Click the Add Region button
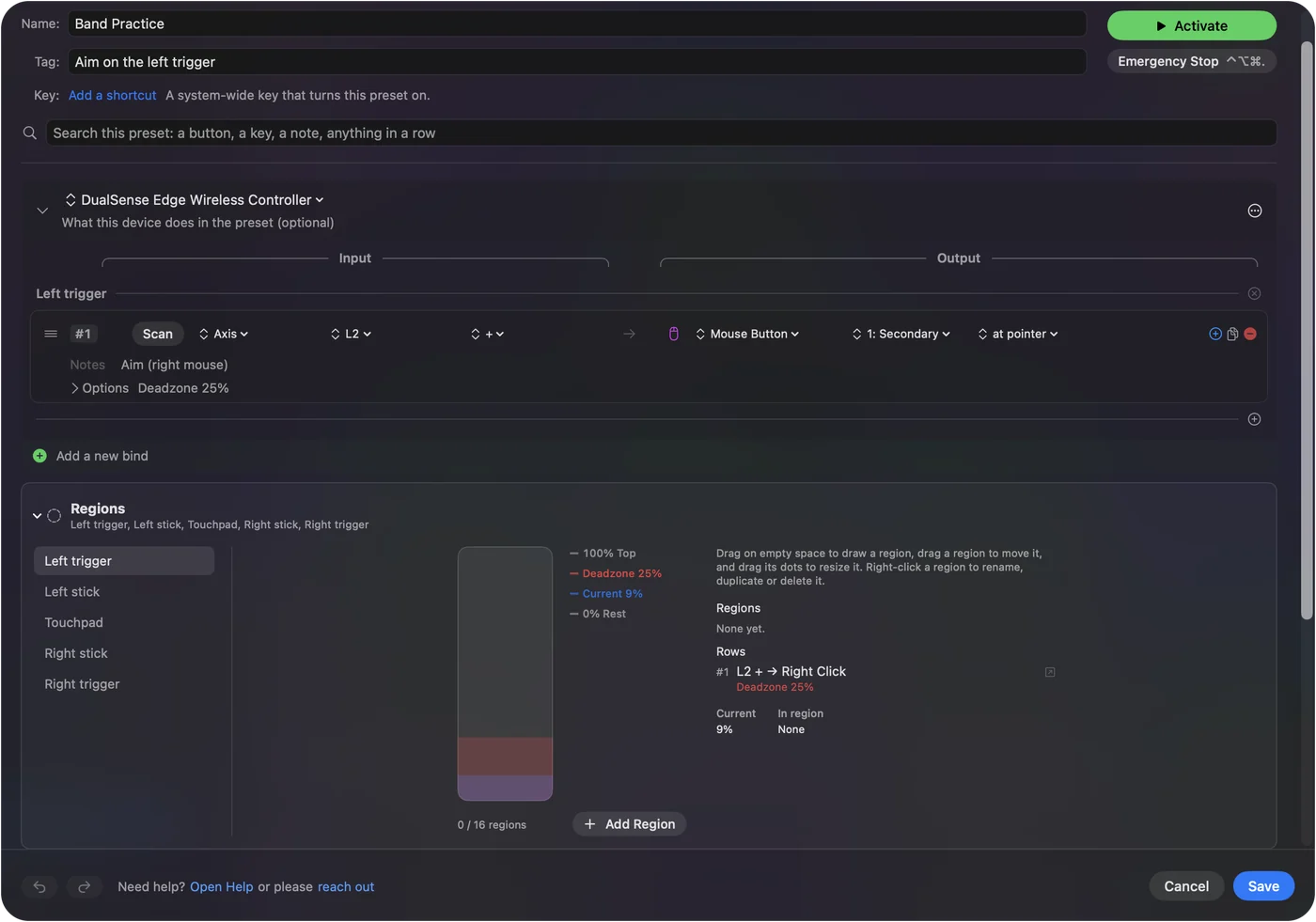The height and width of the screenshot is (922, 1316). pyautogui.click(x=630, y=824)
